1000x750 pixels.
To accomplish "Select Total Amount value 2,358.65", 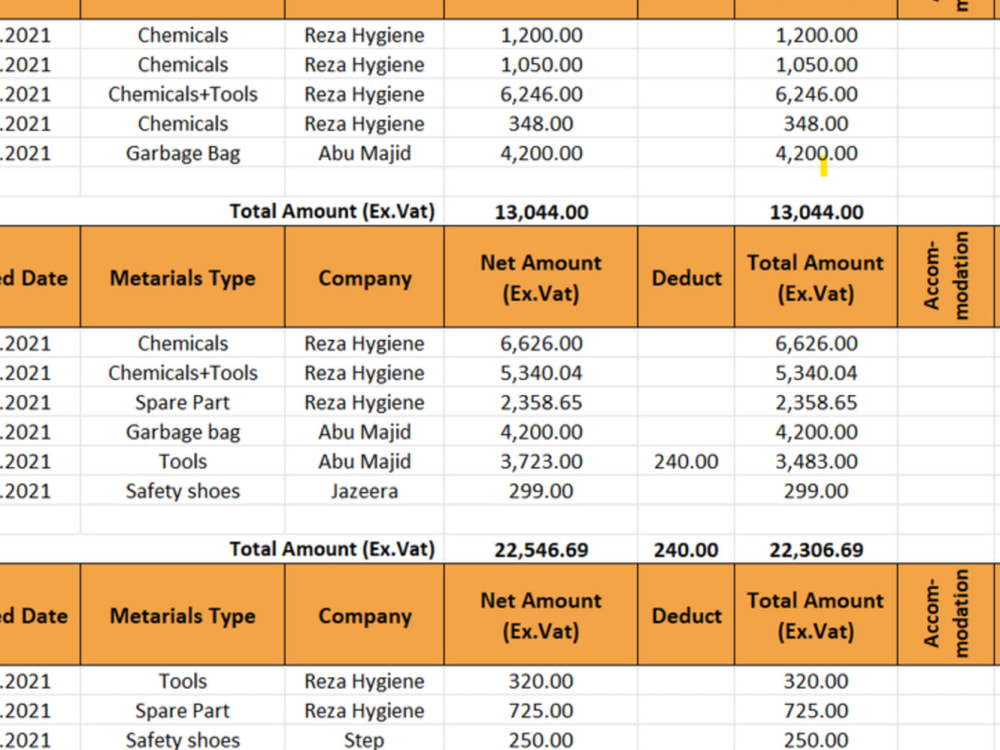I will point(816,402).
